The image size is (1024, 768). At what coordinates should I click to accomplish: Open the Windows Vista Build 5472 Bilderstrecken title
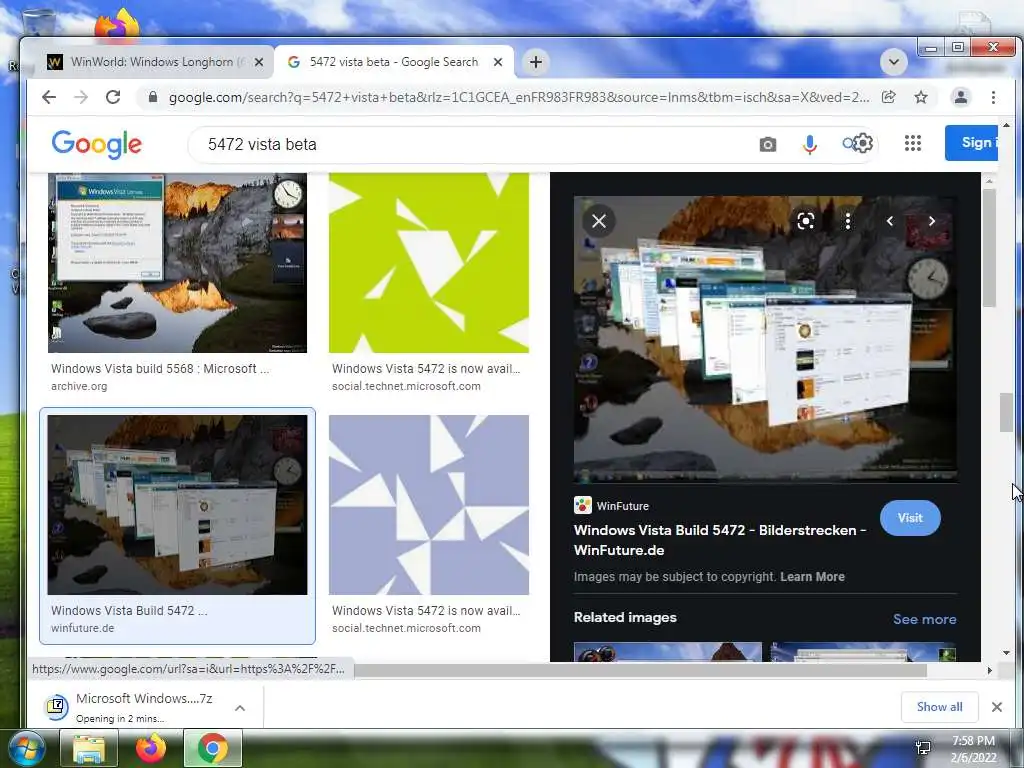[720, 540]
